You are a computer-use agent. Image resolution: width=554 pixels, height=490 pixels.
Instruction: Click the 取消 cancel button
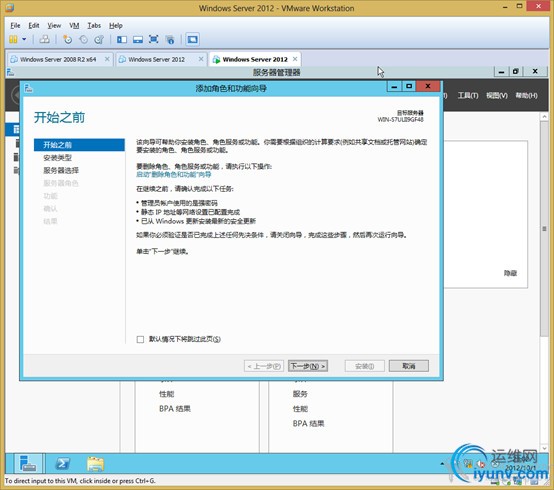409,366
